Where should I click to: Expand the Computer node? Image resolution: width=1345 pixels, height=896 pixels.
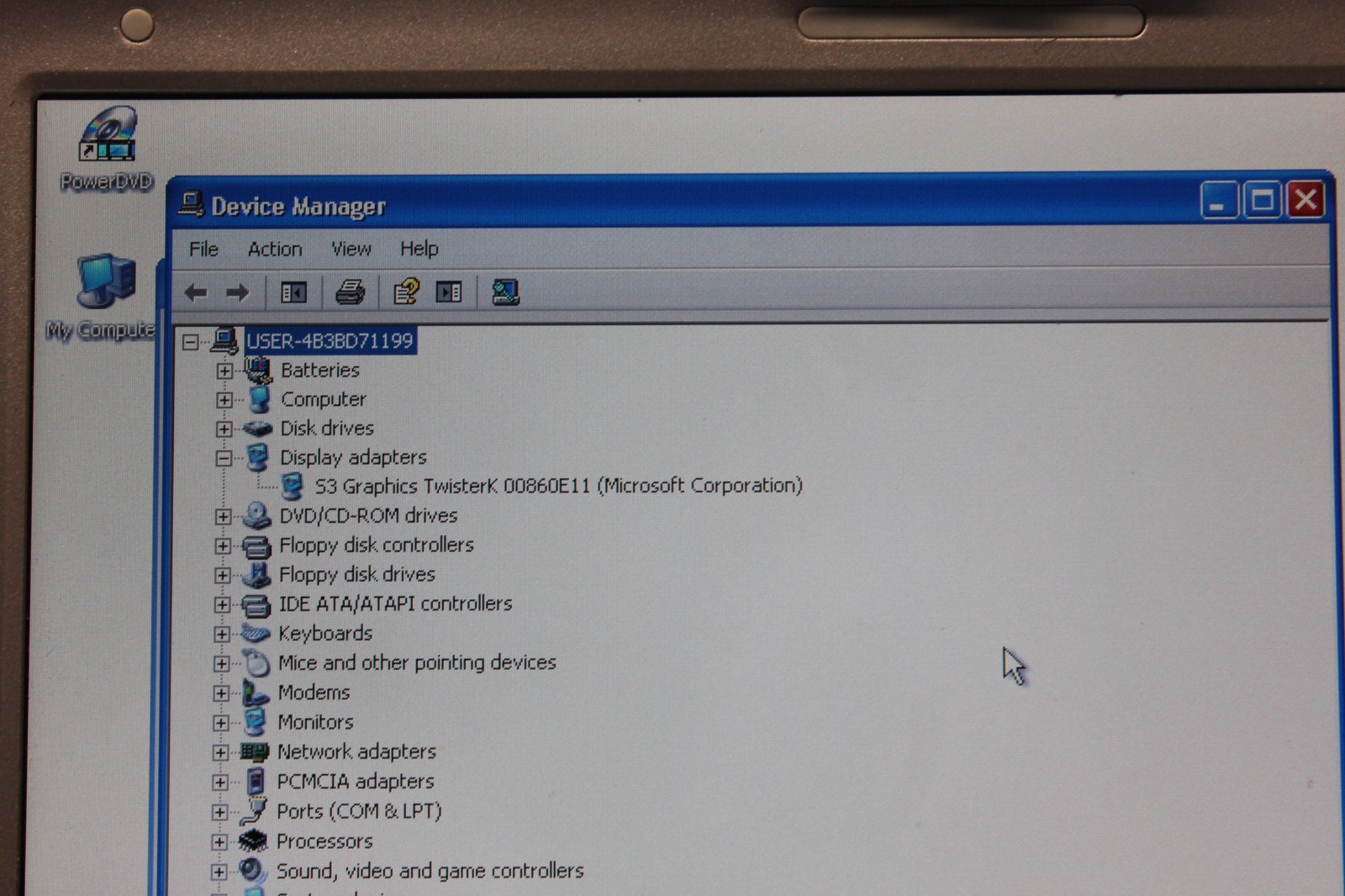224,400
